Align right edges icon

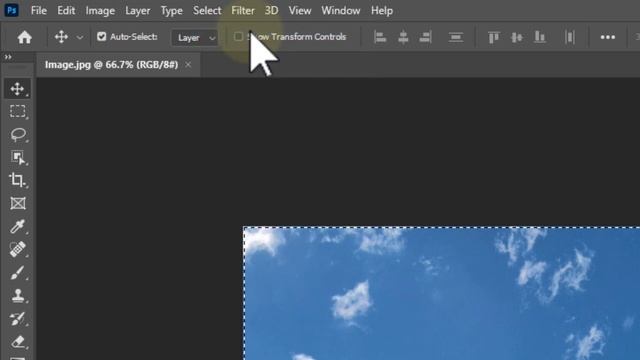425,37
